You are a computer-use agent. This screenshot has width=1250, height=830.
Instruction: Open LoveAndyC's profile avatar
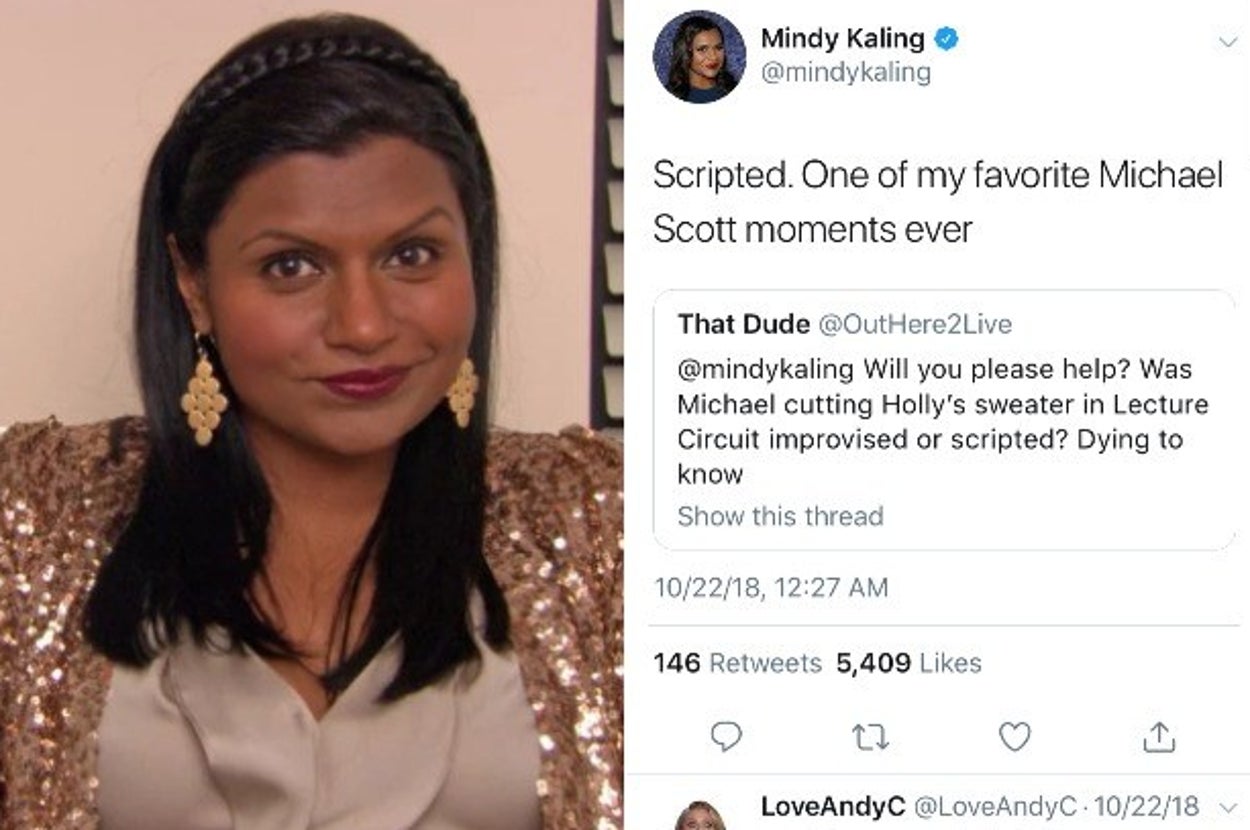point(699,816)
